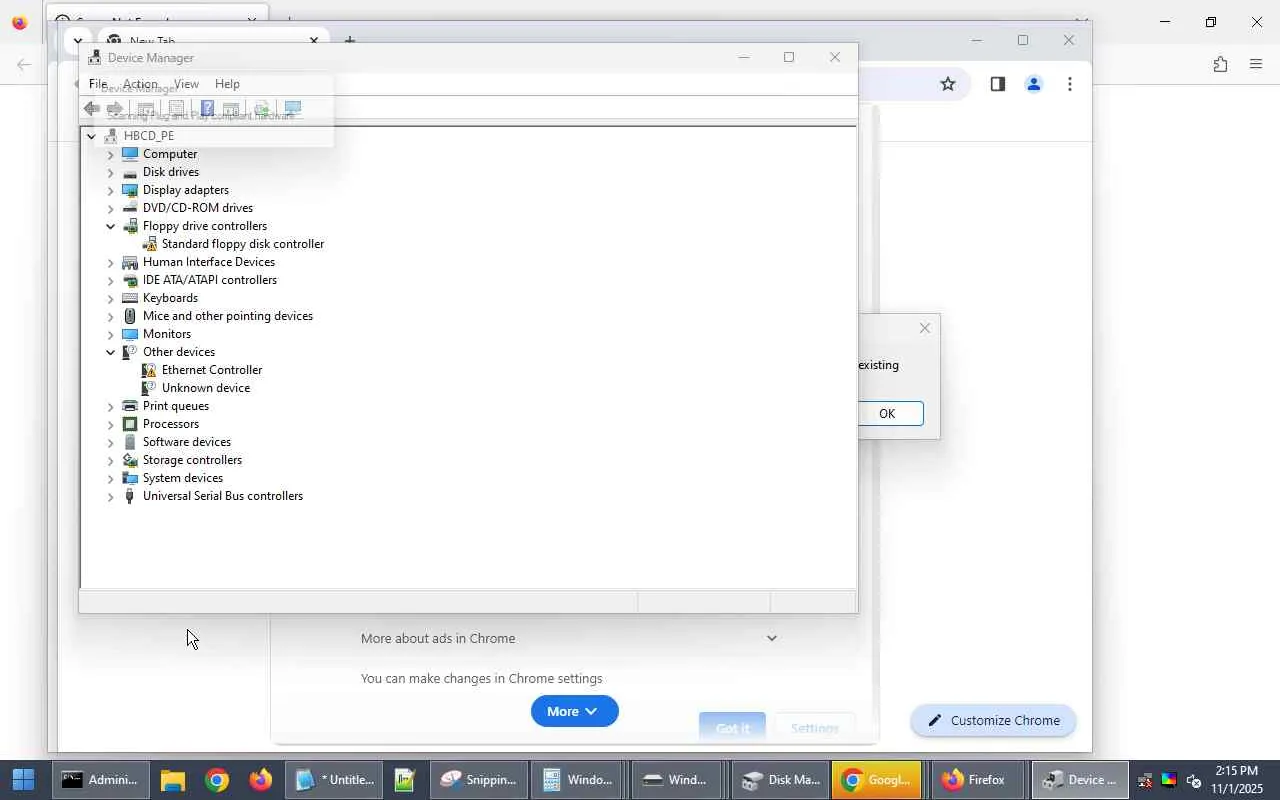Collapse the Other devices category

(x=110, y=352)
